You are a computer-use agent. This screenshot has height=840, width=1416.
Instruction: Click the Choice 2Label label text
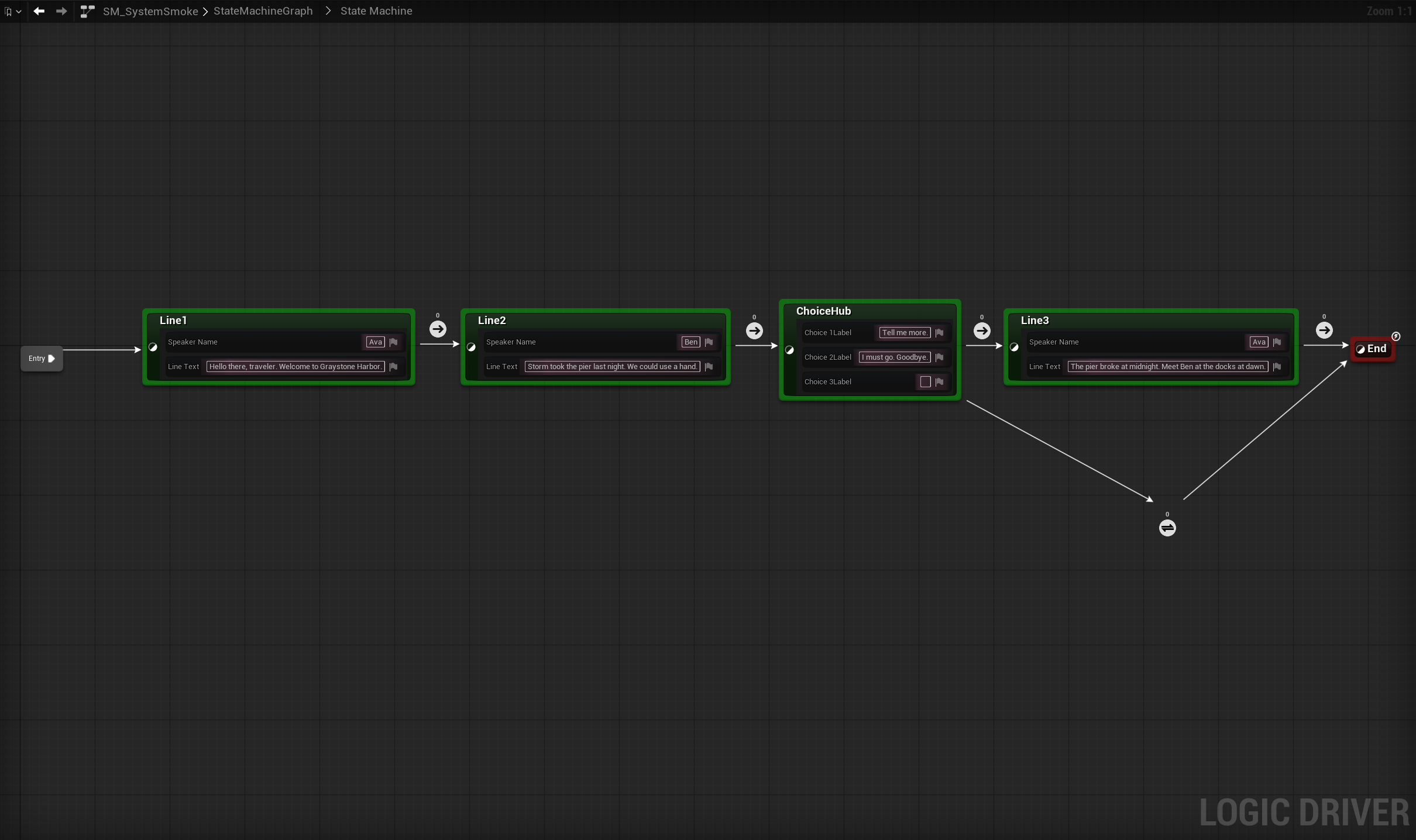pos(827,357)
